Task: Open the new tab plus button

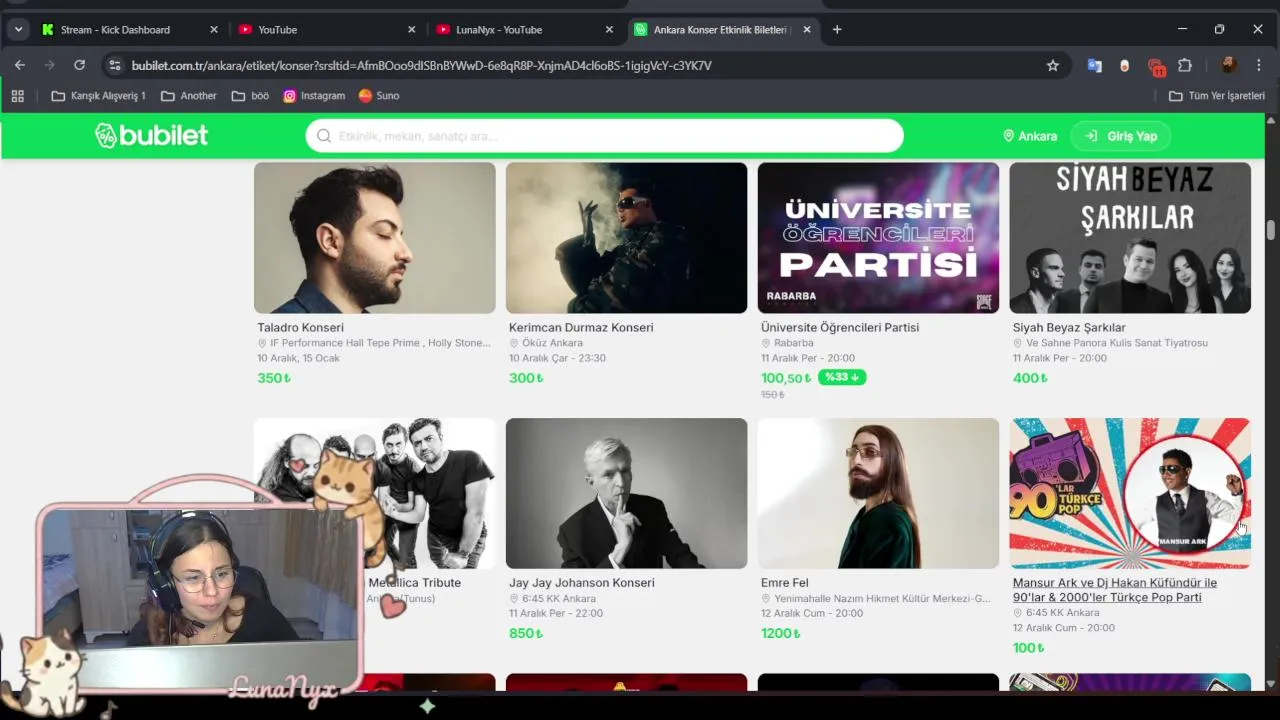Action: tap(837, 29)
